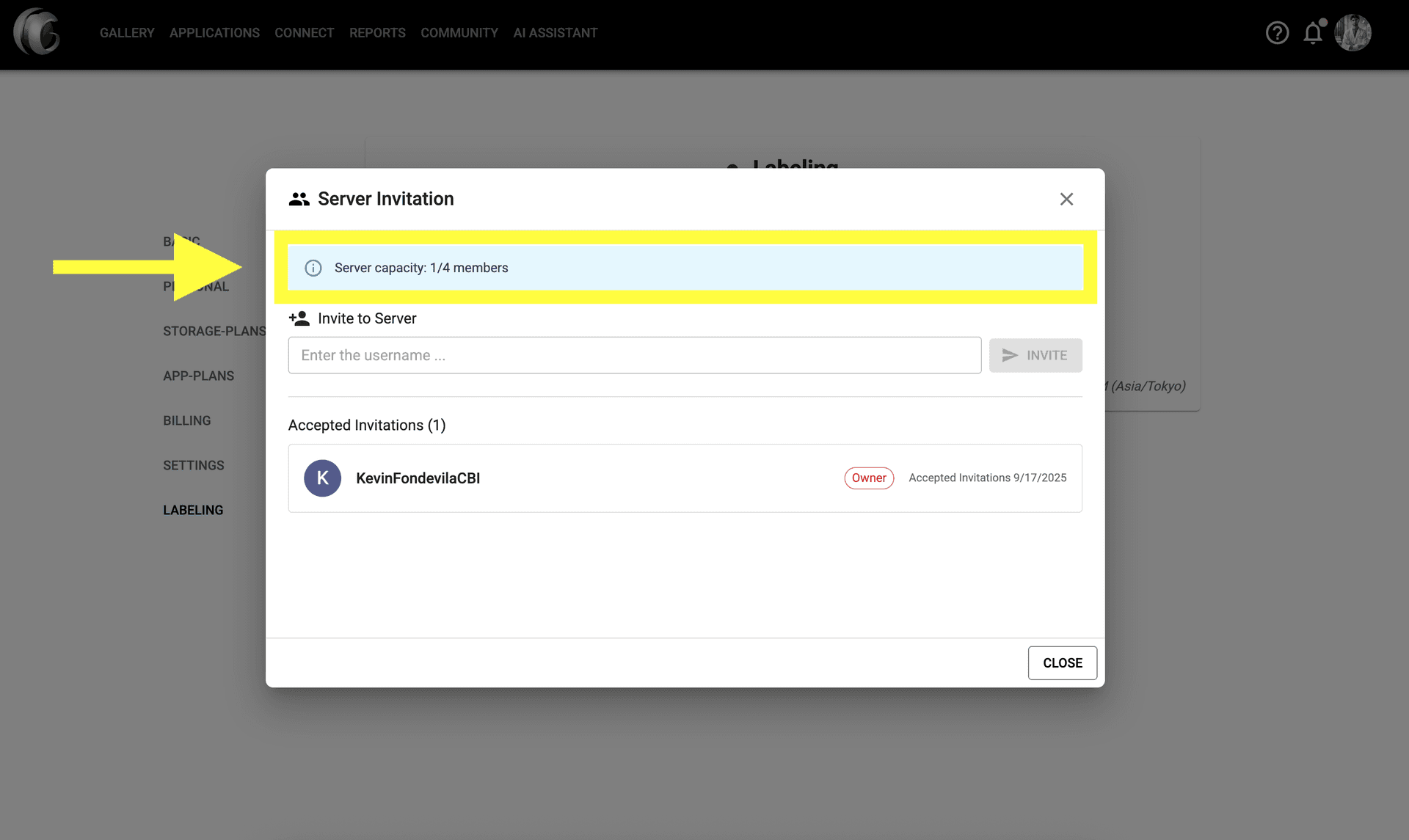Click KevinFondevilaCBI's K avatar
This screenshot has height=840, width=1409.
tap(322, 478)
